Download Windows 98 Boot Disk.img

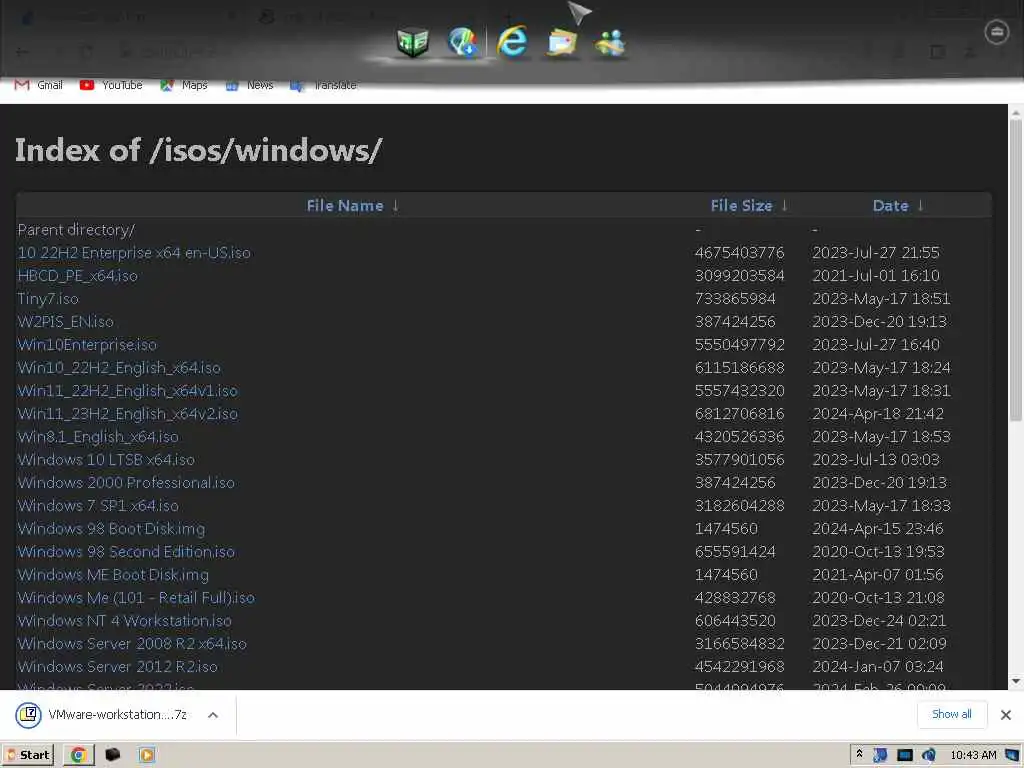click(x=111, y=528)
